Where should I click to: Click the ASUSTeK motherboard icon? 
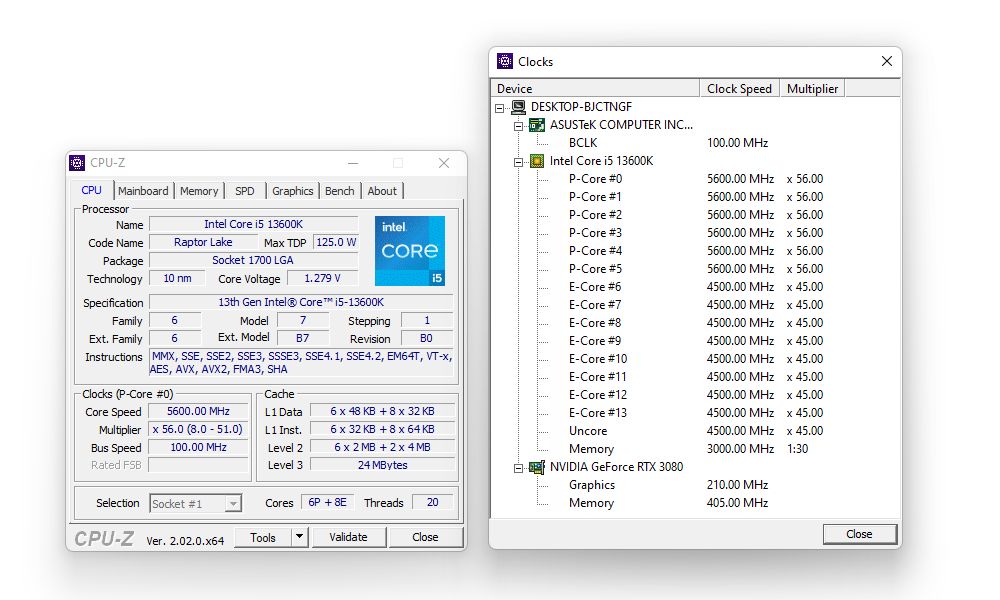pos(537,125)
